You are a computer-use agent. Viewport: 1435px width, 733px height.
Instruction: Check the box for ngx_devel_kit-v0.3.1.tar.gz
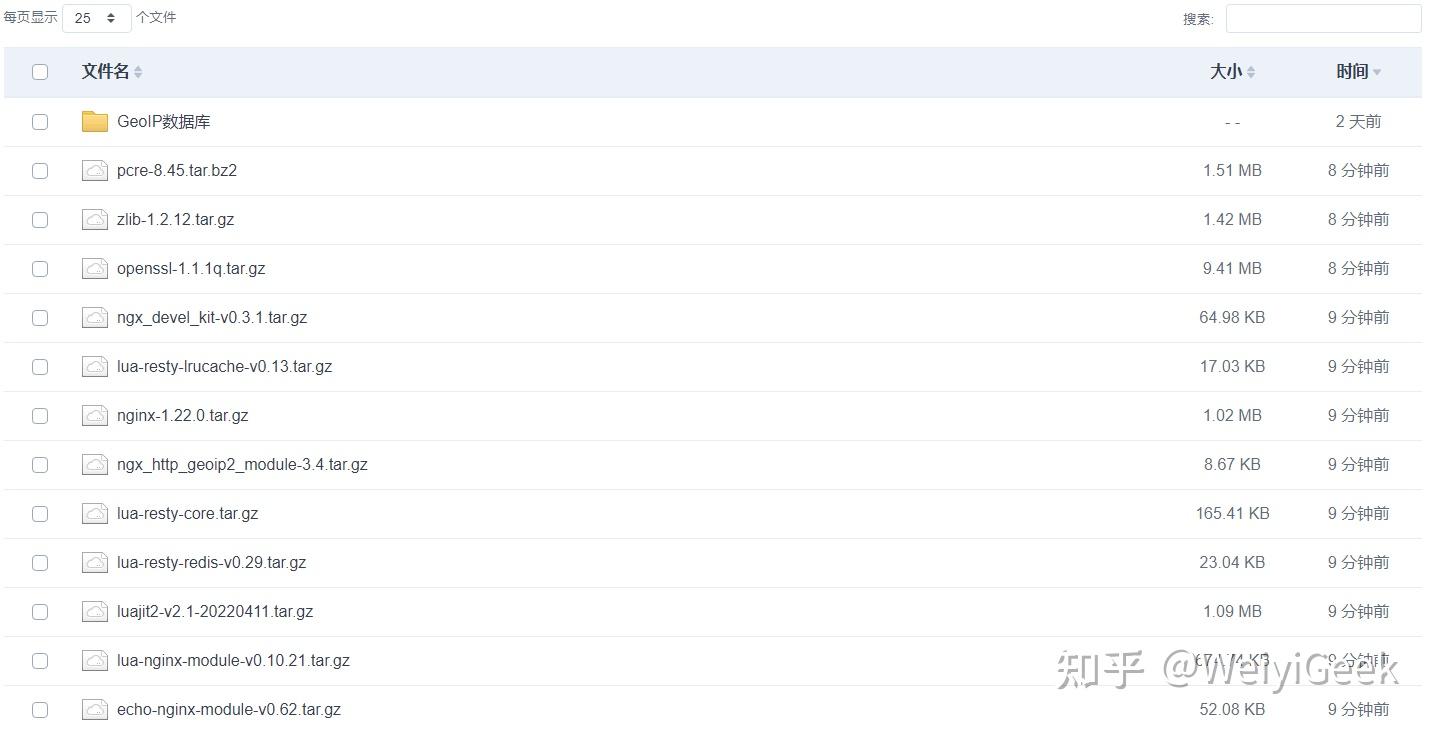[x=40, y=318]
